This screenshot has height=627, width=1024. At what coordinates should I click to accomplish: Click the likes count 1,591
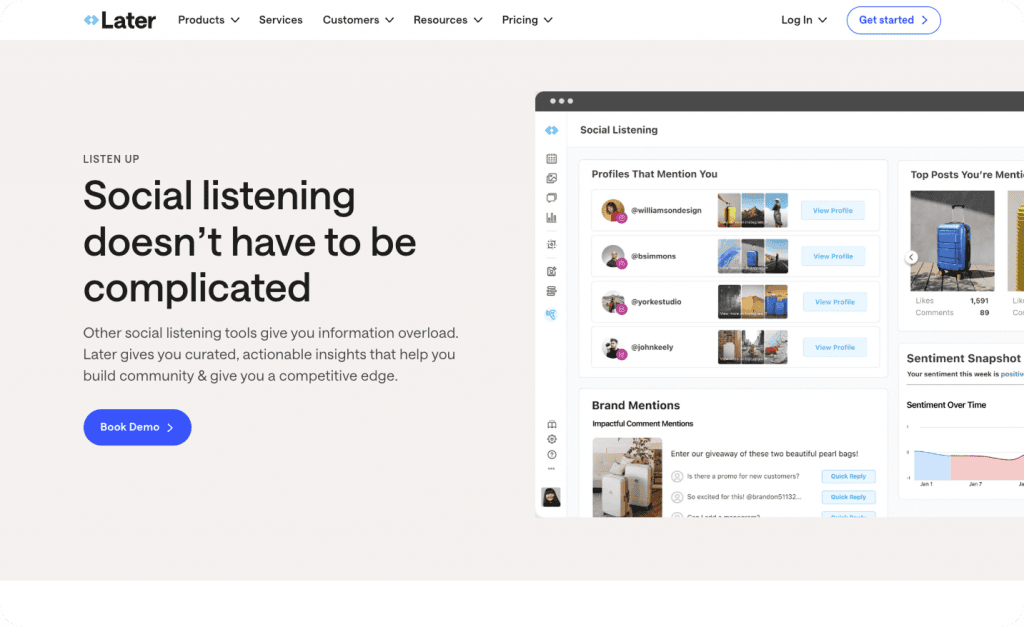(979, 301)
